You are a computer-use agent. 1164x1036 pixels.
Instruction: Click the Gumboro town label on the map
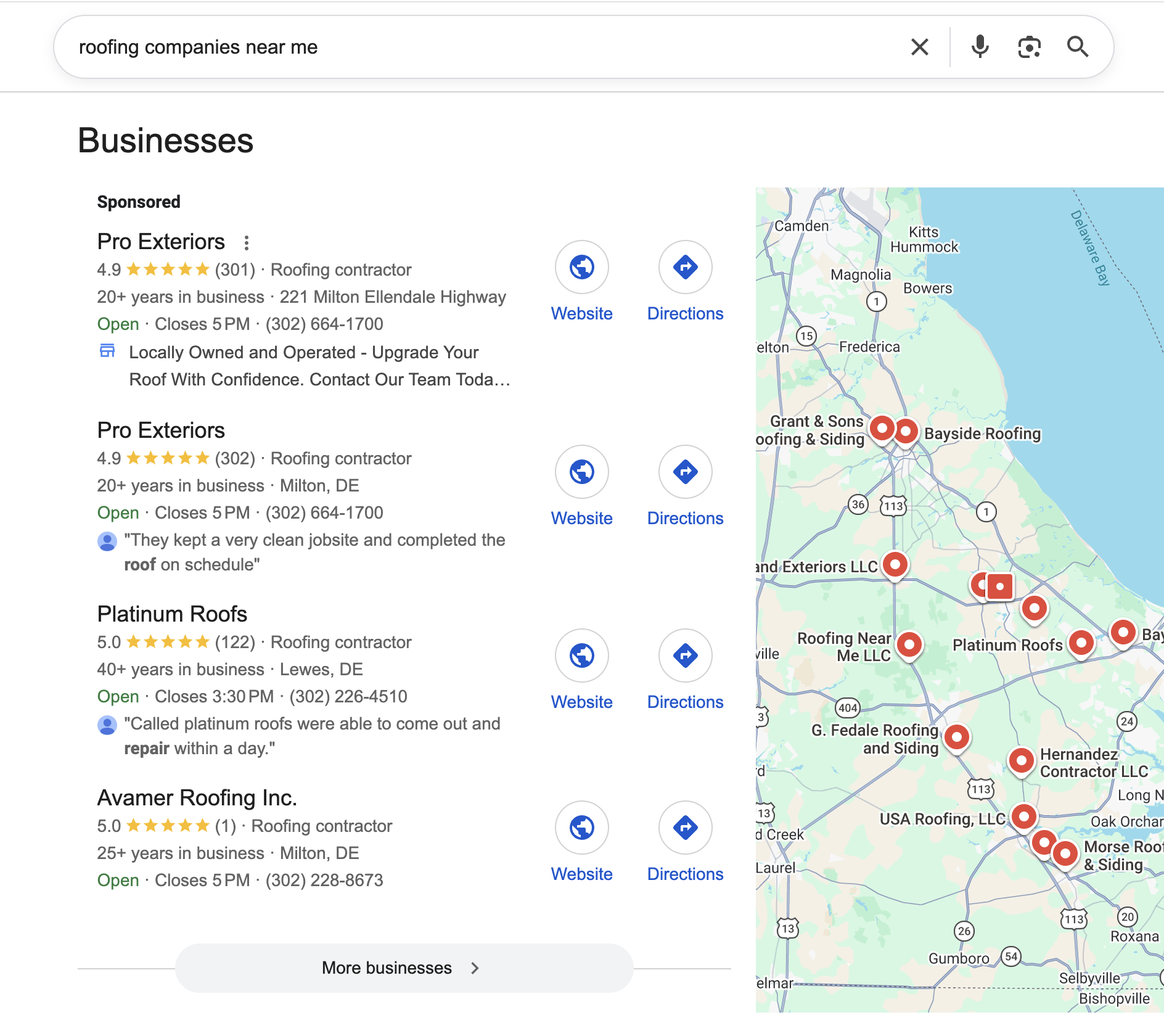pos(959,958)
